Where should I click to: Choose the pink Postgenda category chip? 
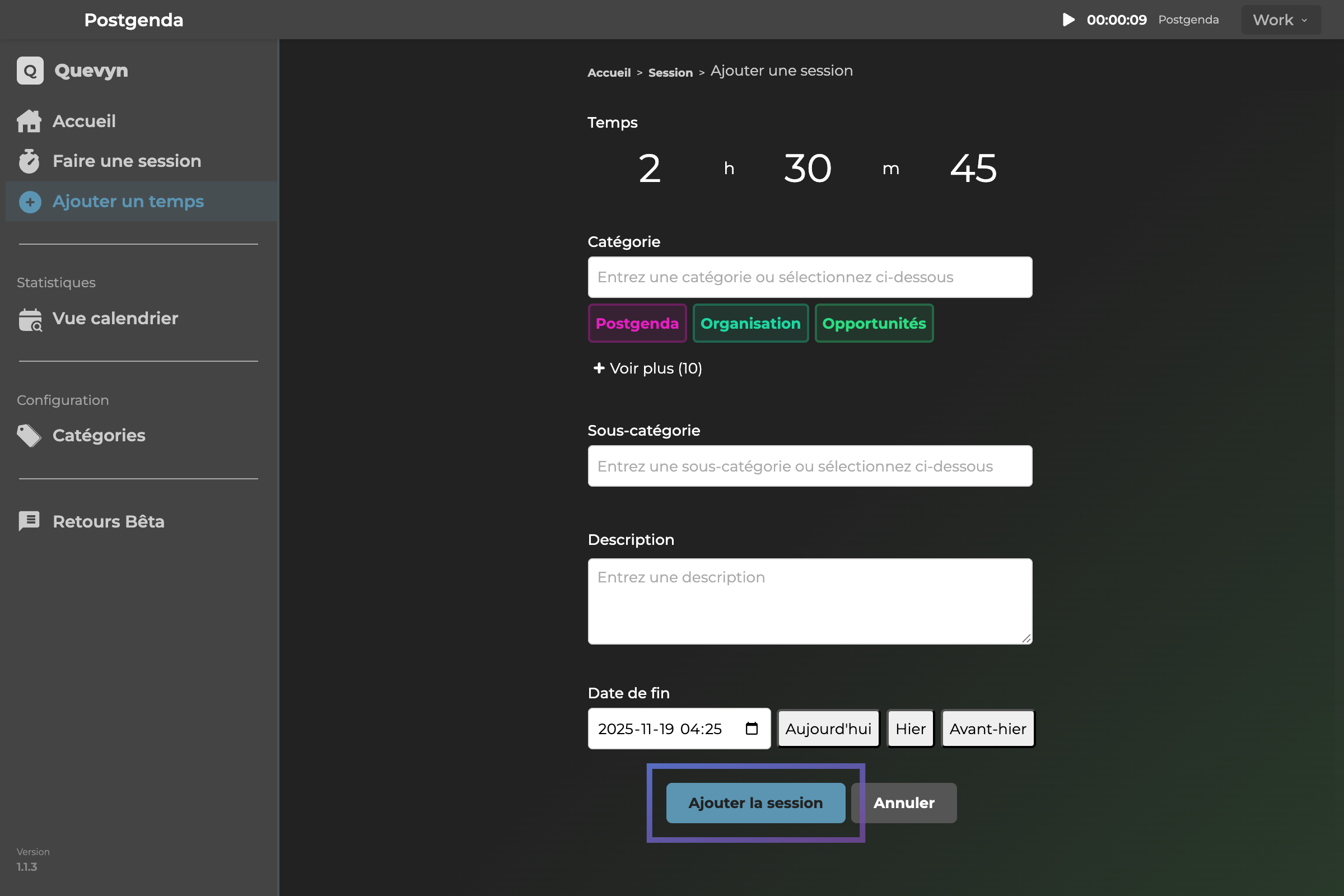[x=637, y=324]
